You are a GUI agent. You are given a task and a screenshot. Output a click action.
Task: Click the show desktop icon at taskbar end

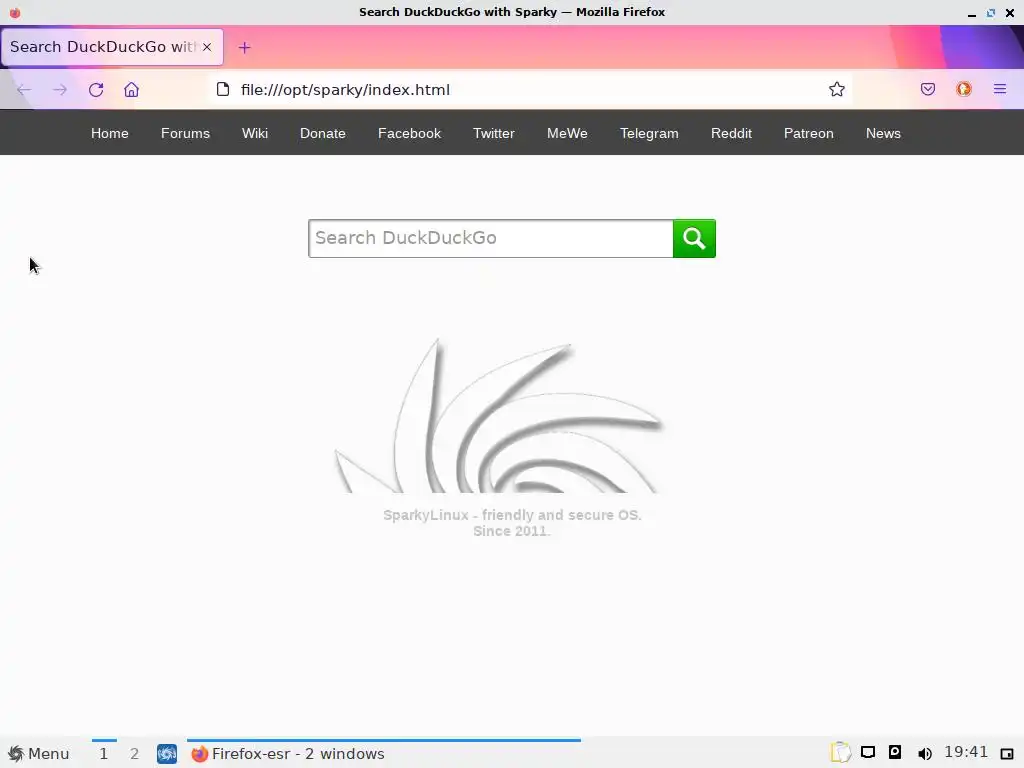point(1007,754)
